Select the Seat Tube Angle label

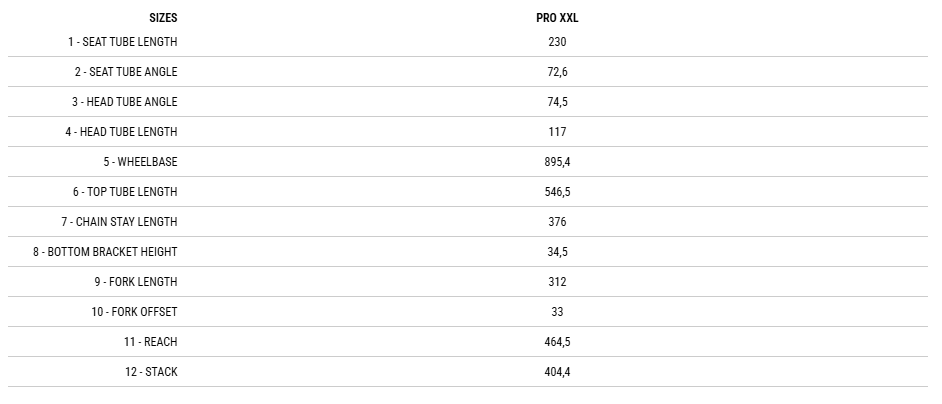point(125,72)
